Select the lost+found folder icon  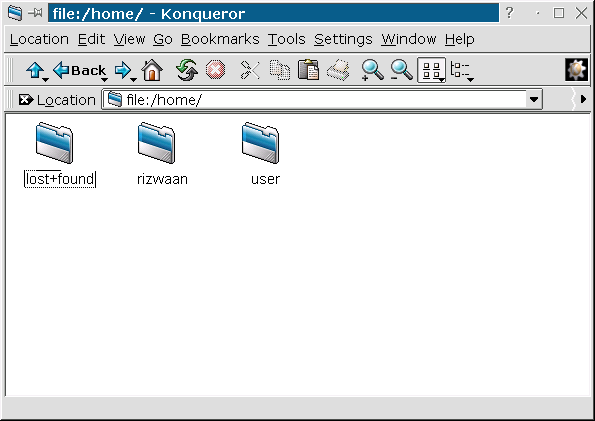pos(54,143)
